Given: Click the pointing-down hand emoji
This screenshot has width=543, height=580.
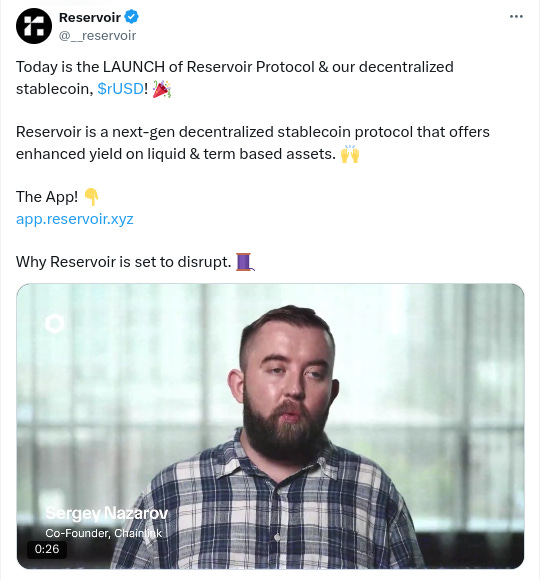Looking at the screenshot, I should [x=91, y=197].
